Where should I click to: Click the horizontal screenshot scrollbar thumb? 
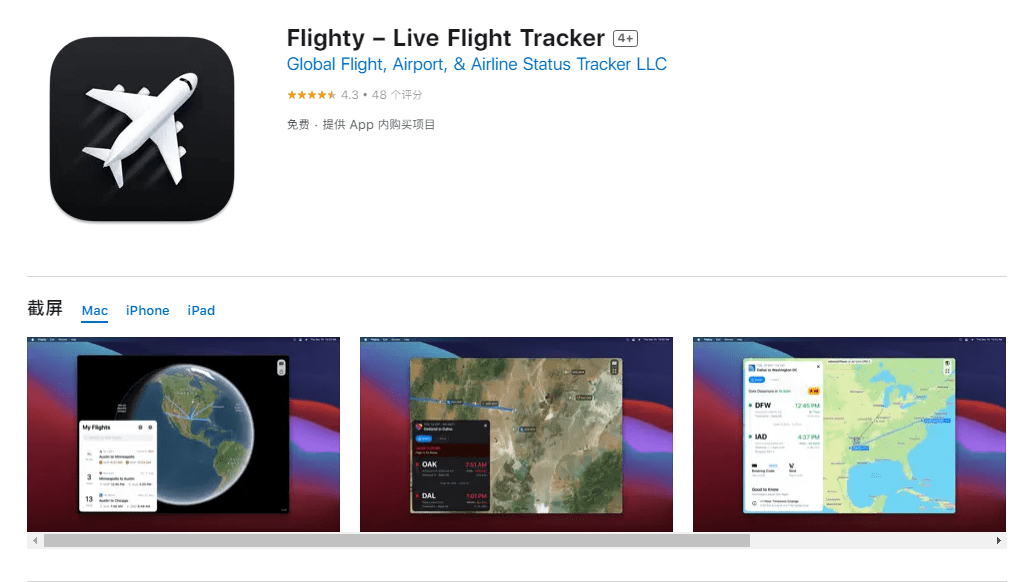click(x=396, y=540)
